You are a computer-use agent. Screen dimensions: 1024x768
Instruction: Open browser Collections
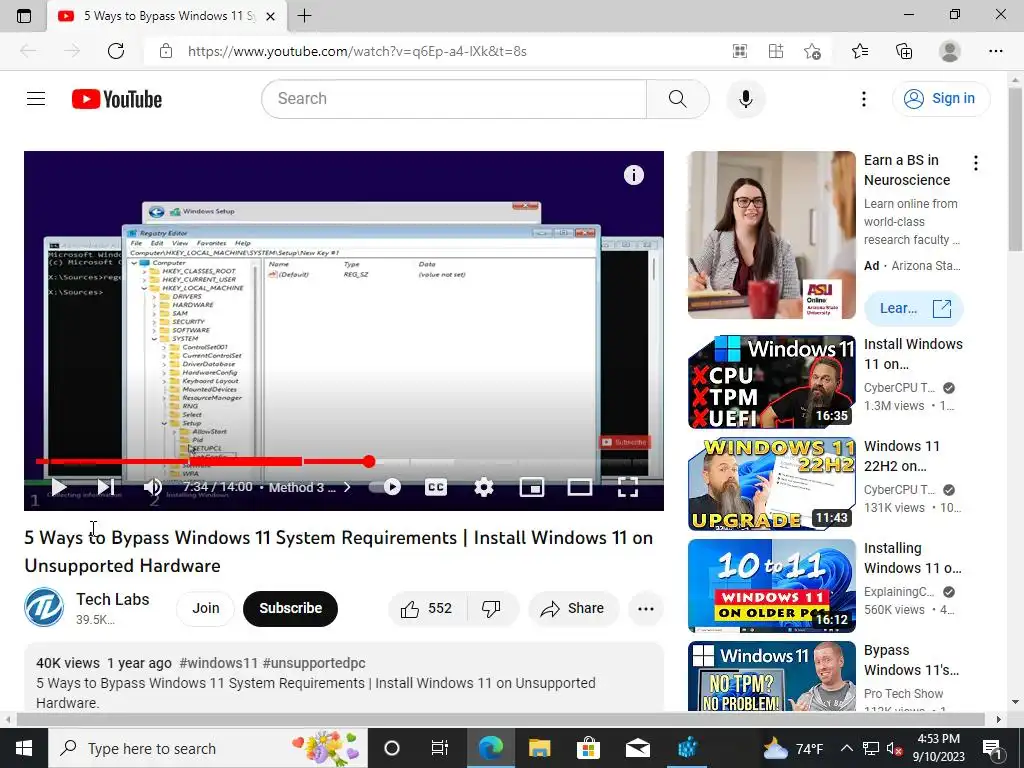pos(904,51)
